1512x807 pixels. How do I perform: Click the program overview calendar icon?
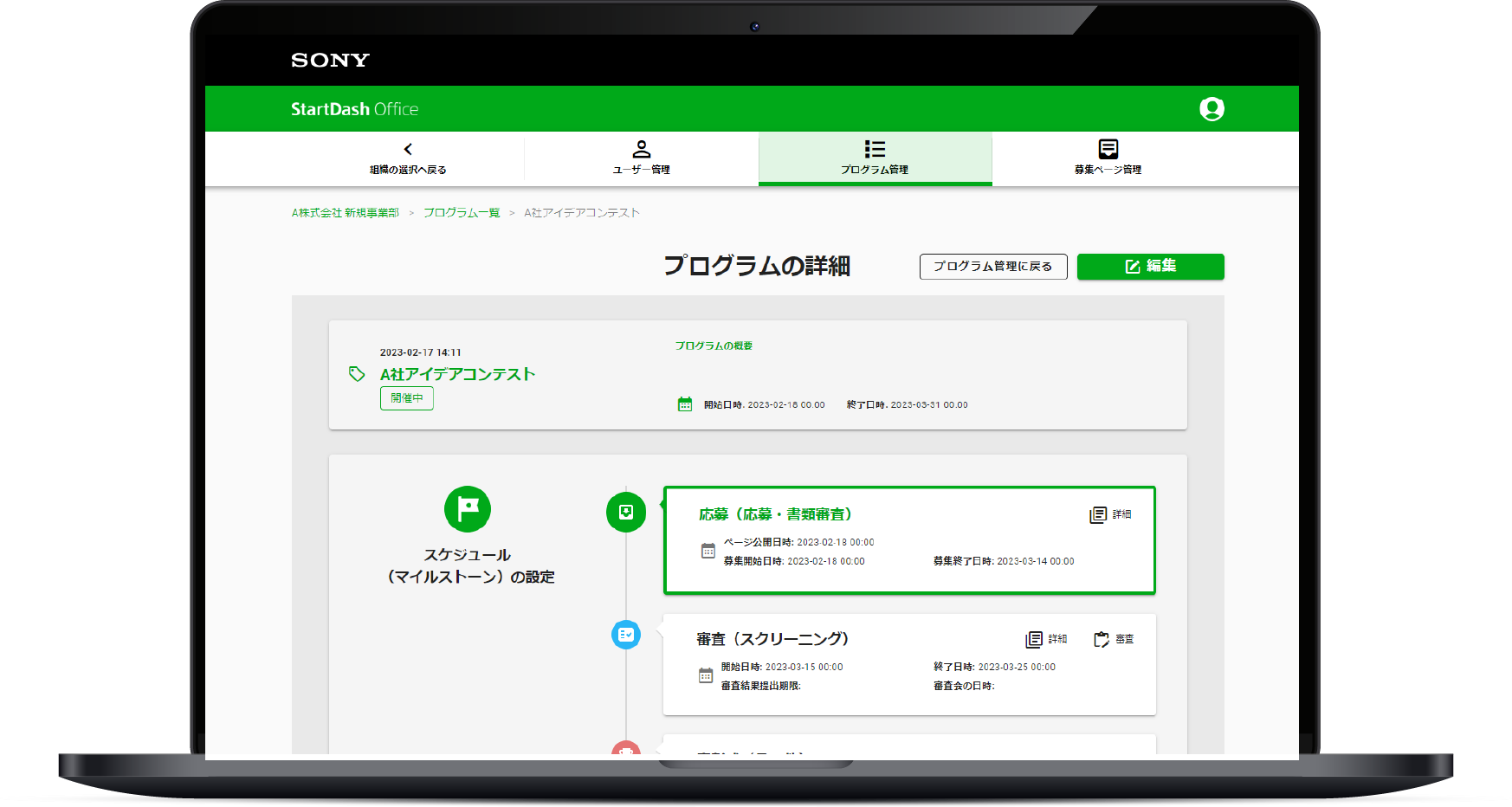[685, 404]
